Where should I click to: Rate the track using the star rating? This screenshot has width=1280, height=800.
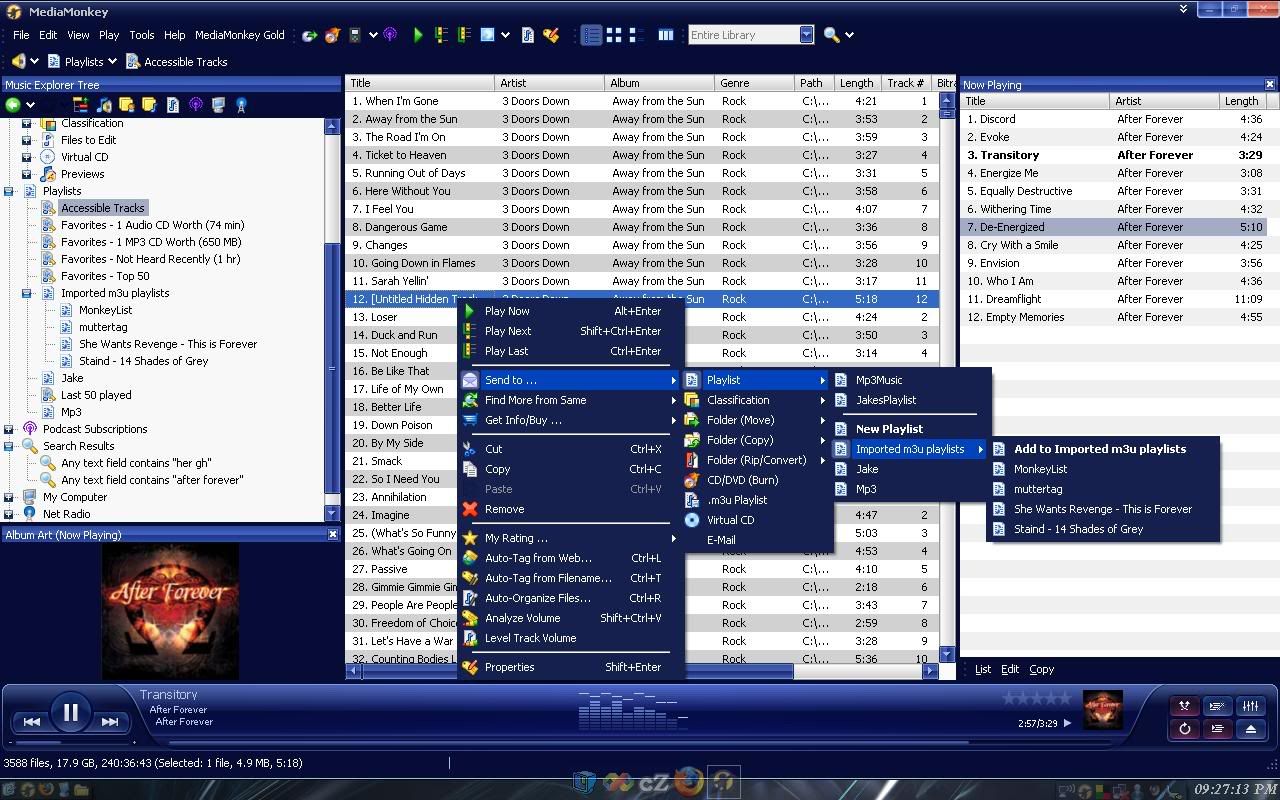(1036, 698)
